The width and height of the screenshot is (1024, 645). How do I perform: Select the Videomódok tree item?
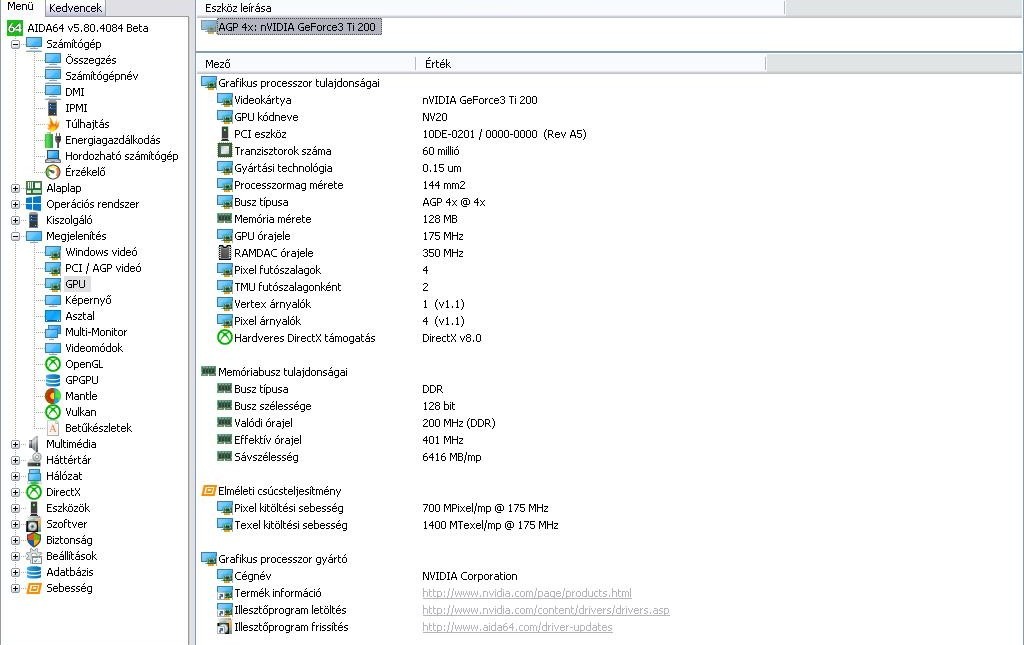[94, 348]
